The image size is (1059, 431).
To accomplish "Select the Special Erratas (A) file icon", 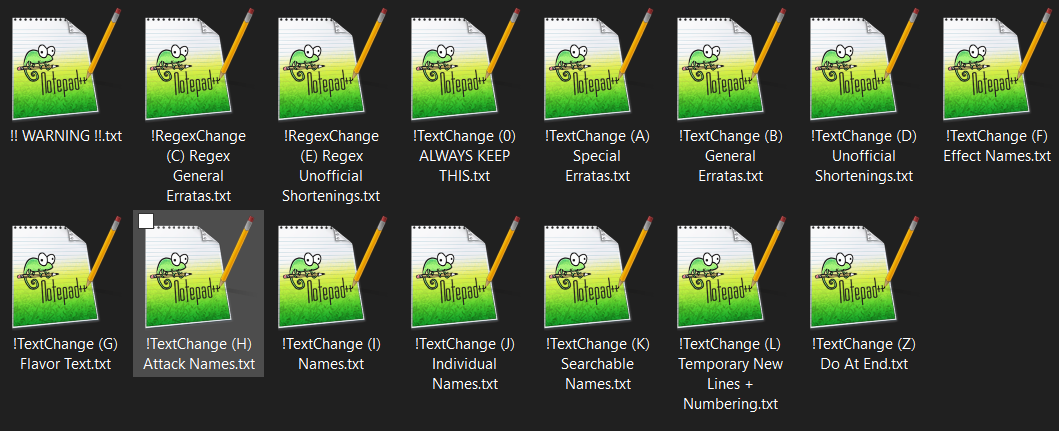I will click(x=598, y=64).
